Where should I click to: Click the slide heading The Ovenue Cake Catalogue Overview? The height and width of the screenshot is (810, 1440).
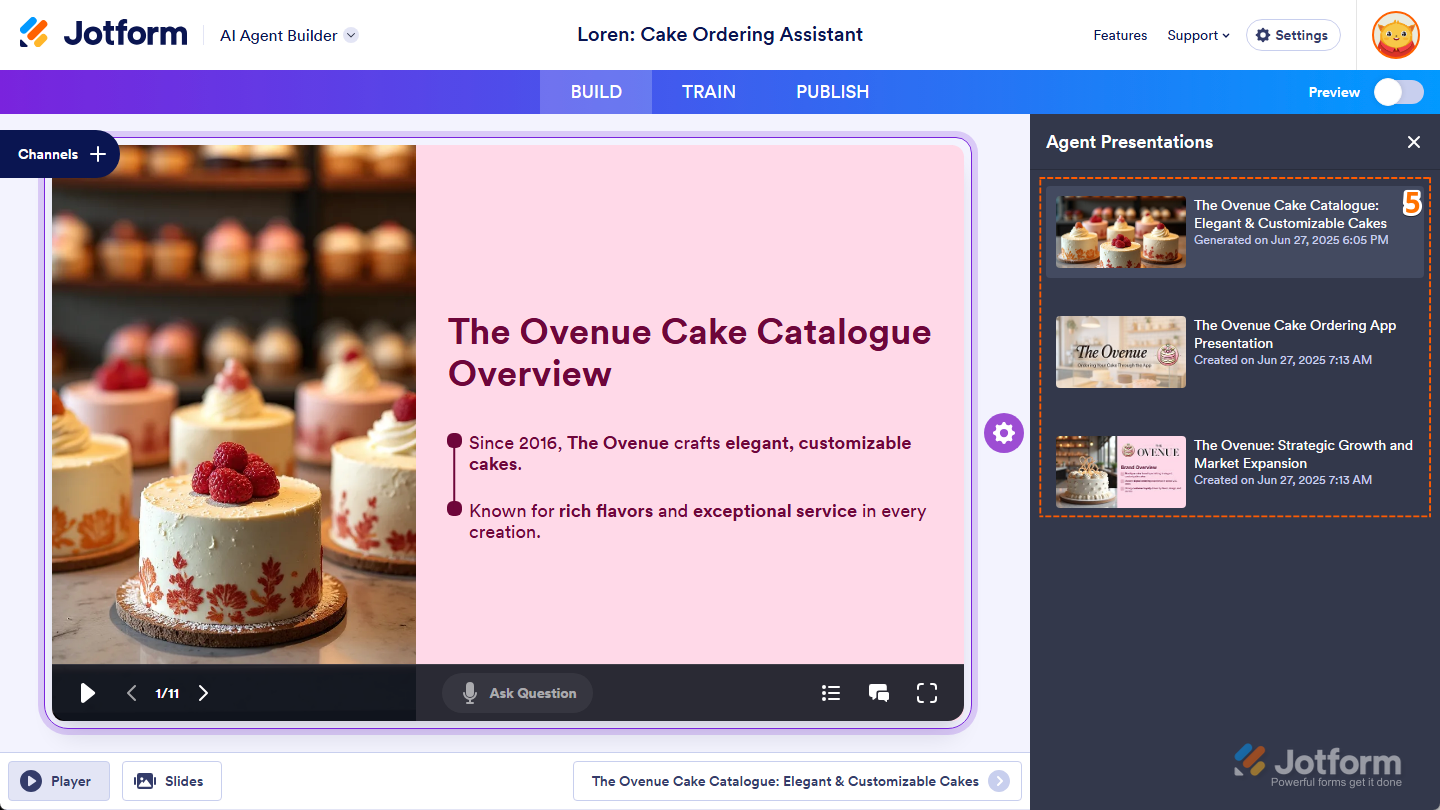tap(689, 352)
